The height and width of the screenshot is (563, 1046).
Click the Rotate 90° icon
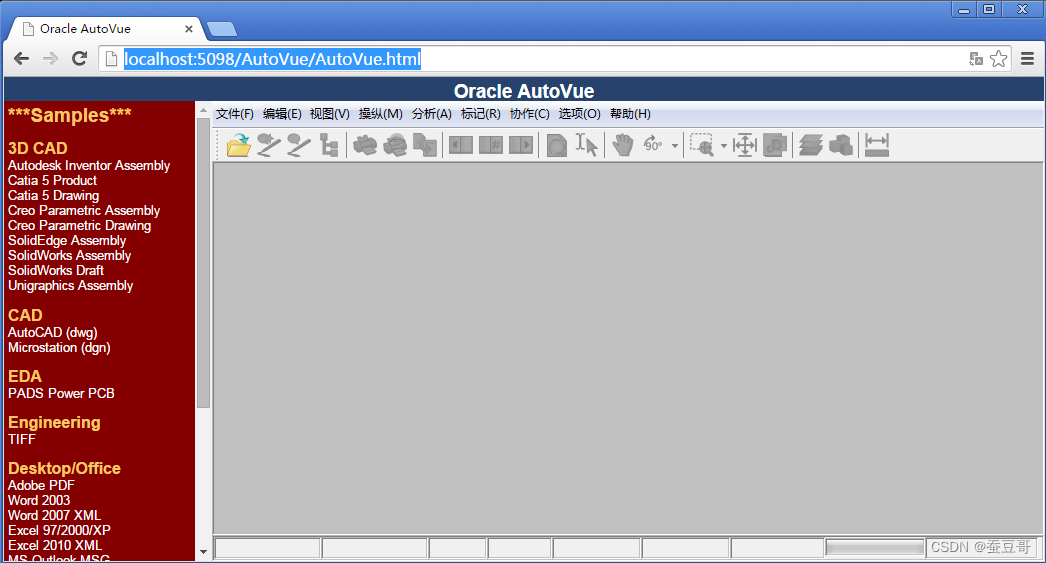[652, 144]
